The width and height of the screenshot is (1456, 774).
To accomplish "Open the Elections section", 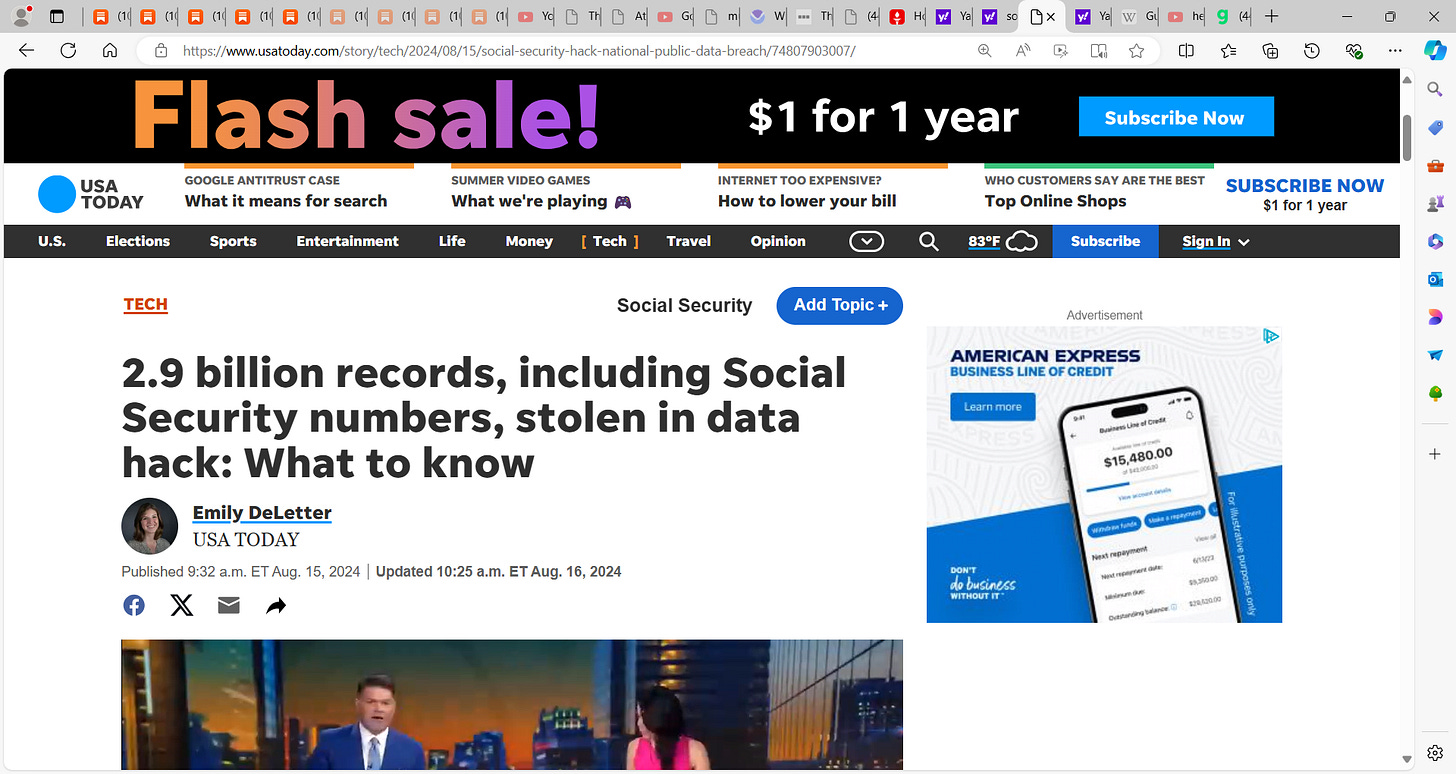I will click(138, 241).
